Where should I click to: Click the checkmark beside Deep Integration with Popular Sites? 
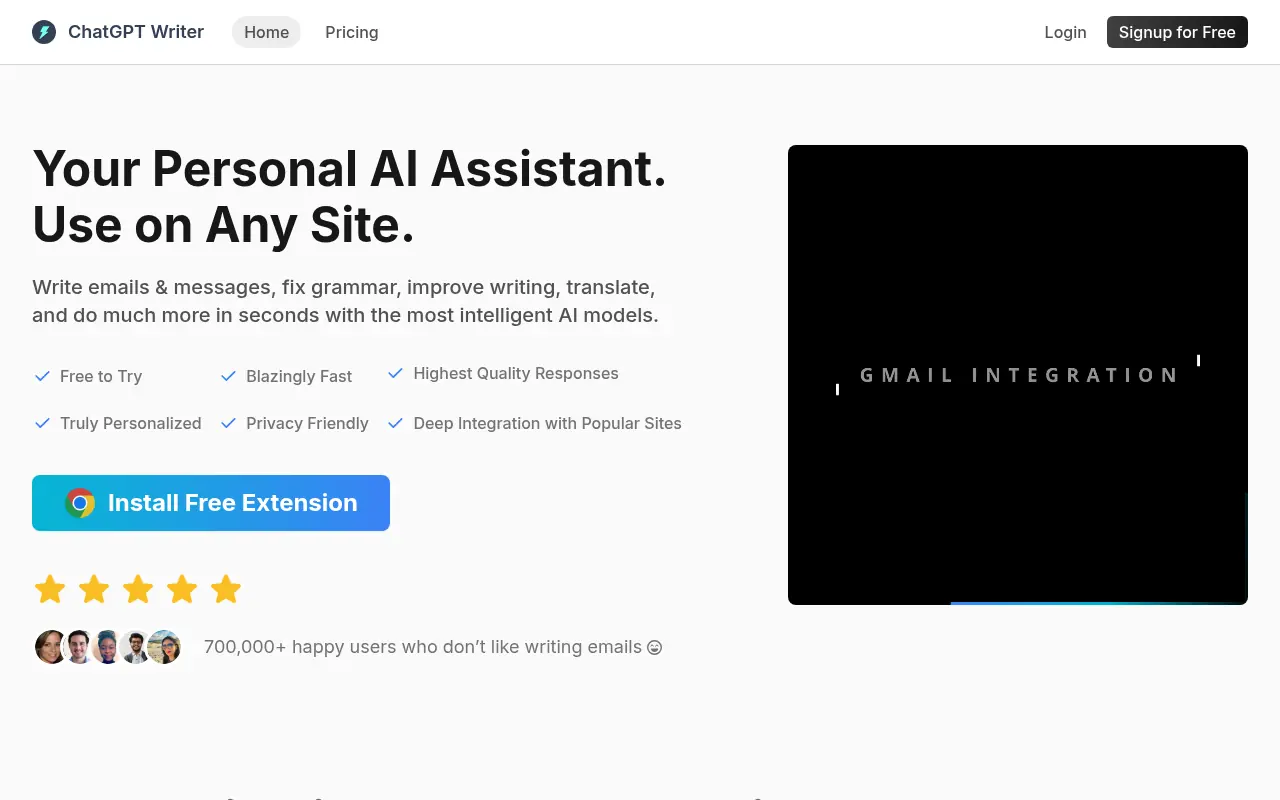tap(395, 423)
